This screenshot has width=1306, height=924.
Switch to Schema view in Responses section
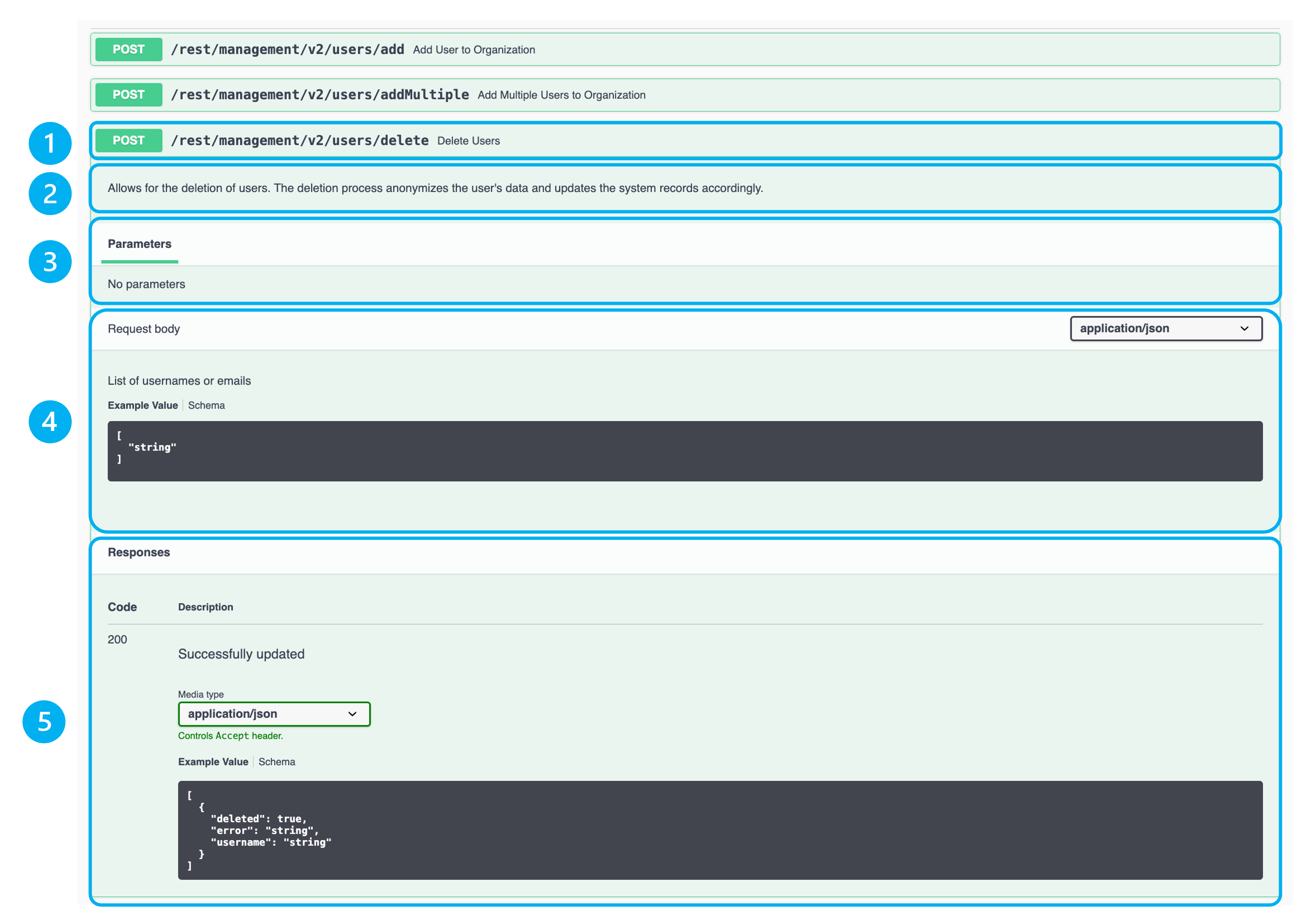(x=277, y=762)
